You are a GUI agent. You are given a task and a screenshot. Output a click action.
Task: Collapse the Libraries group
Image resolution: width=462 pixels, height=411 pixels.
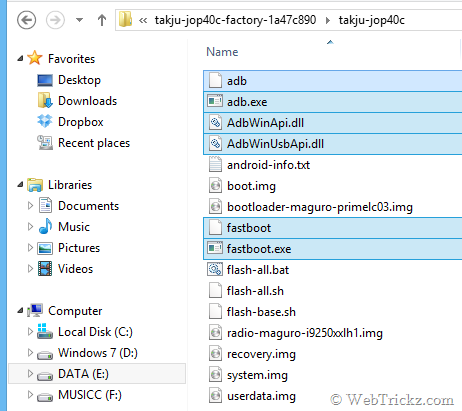click(20, 184)
